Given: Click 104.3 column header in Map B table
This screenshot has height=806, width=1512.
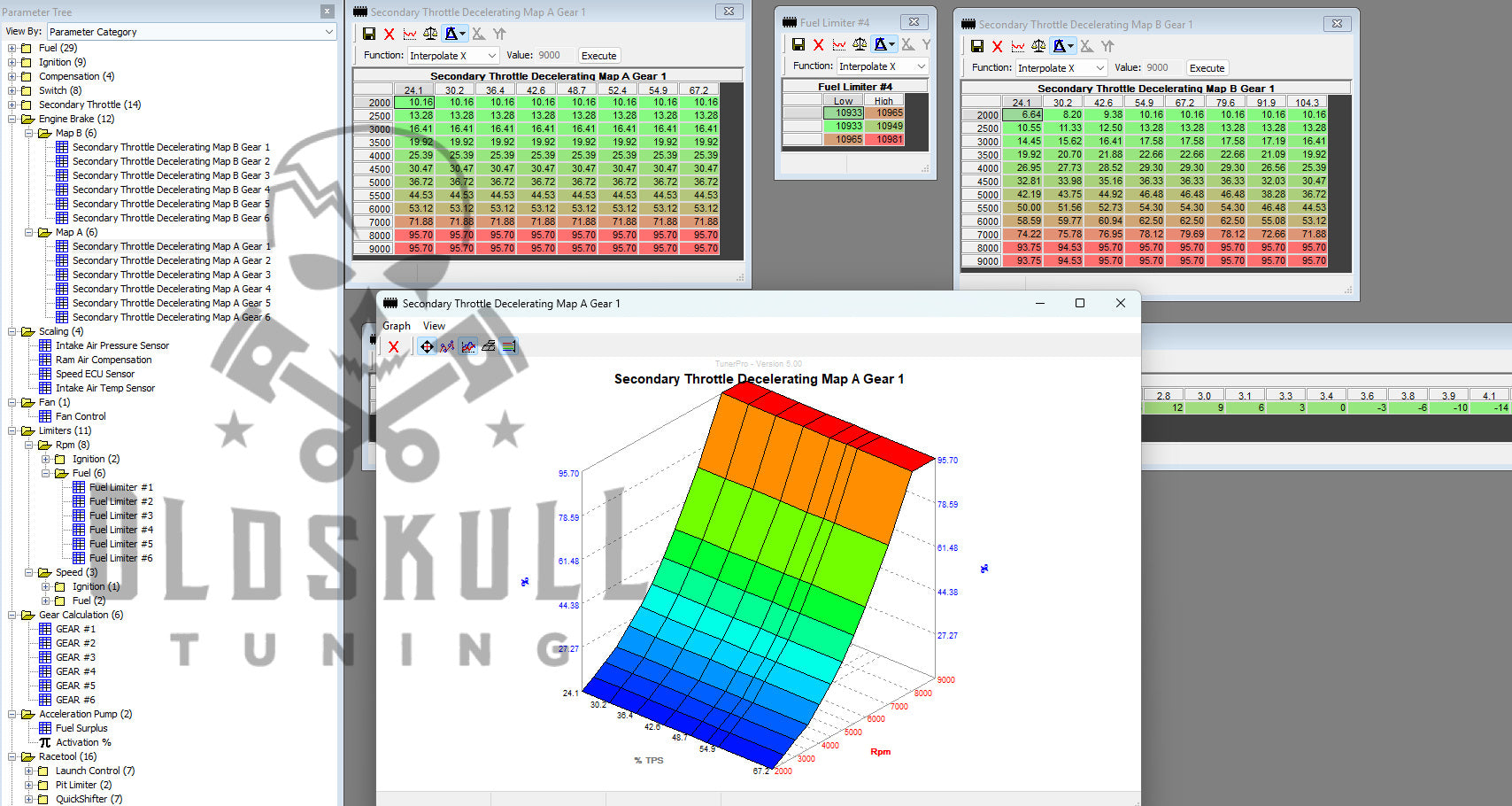Looking at the screenshot, I should (x=1308, y=103).
